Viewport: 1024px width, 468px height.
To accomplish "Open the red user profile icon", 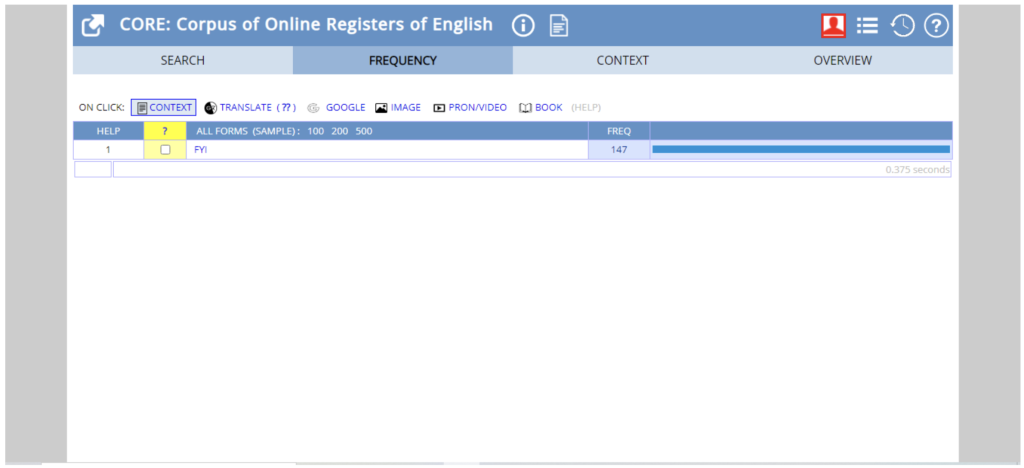I will (x=833, y=25).
